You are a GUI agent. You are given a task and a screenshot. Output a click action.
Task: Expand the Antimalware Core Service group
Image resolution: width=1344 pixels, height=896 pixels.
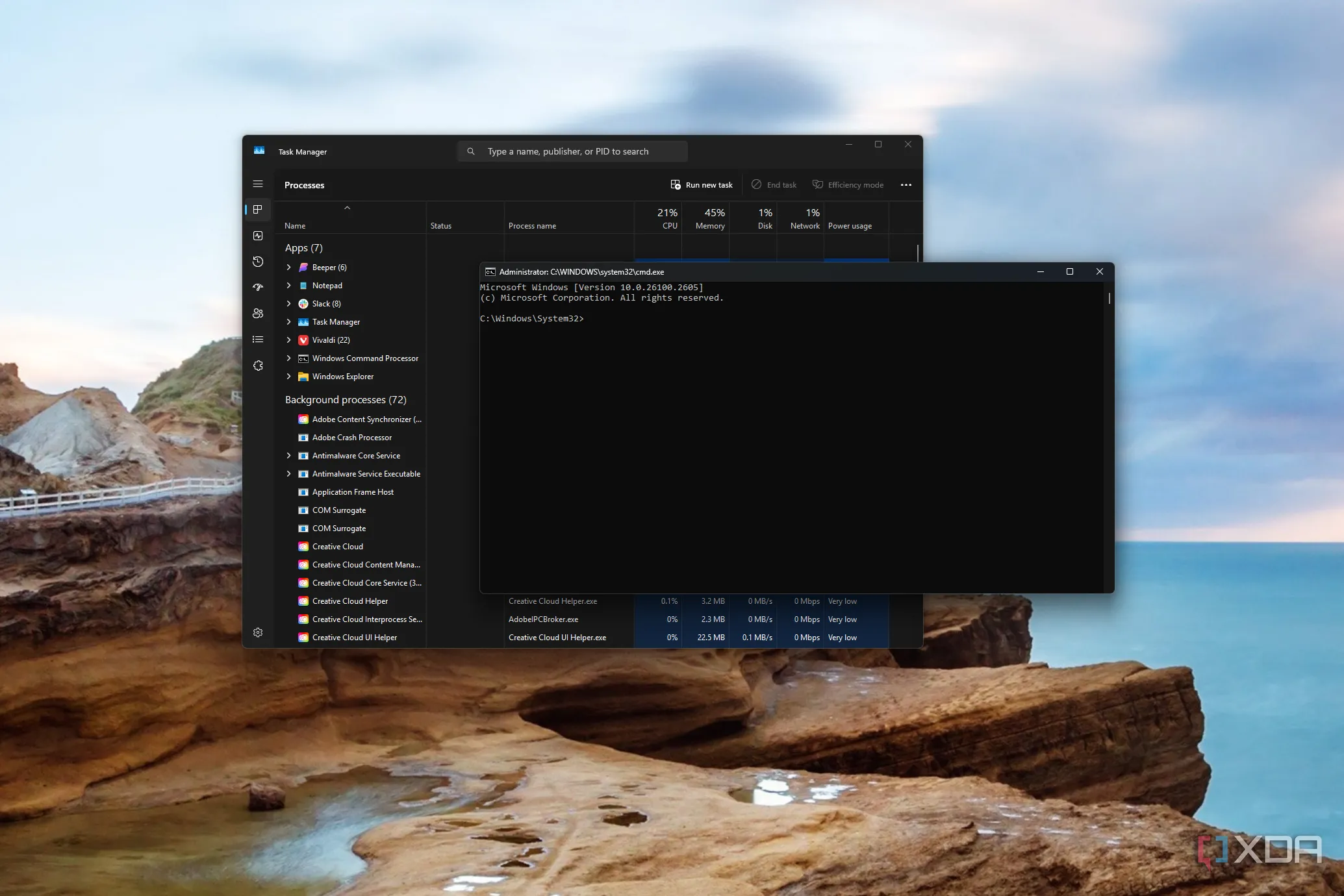coord(289,455)
